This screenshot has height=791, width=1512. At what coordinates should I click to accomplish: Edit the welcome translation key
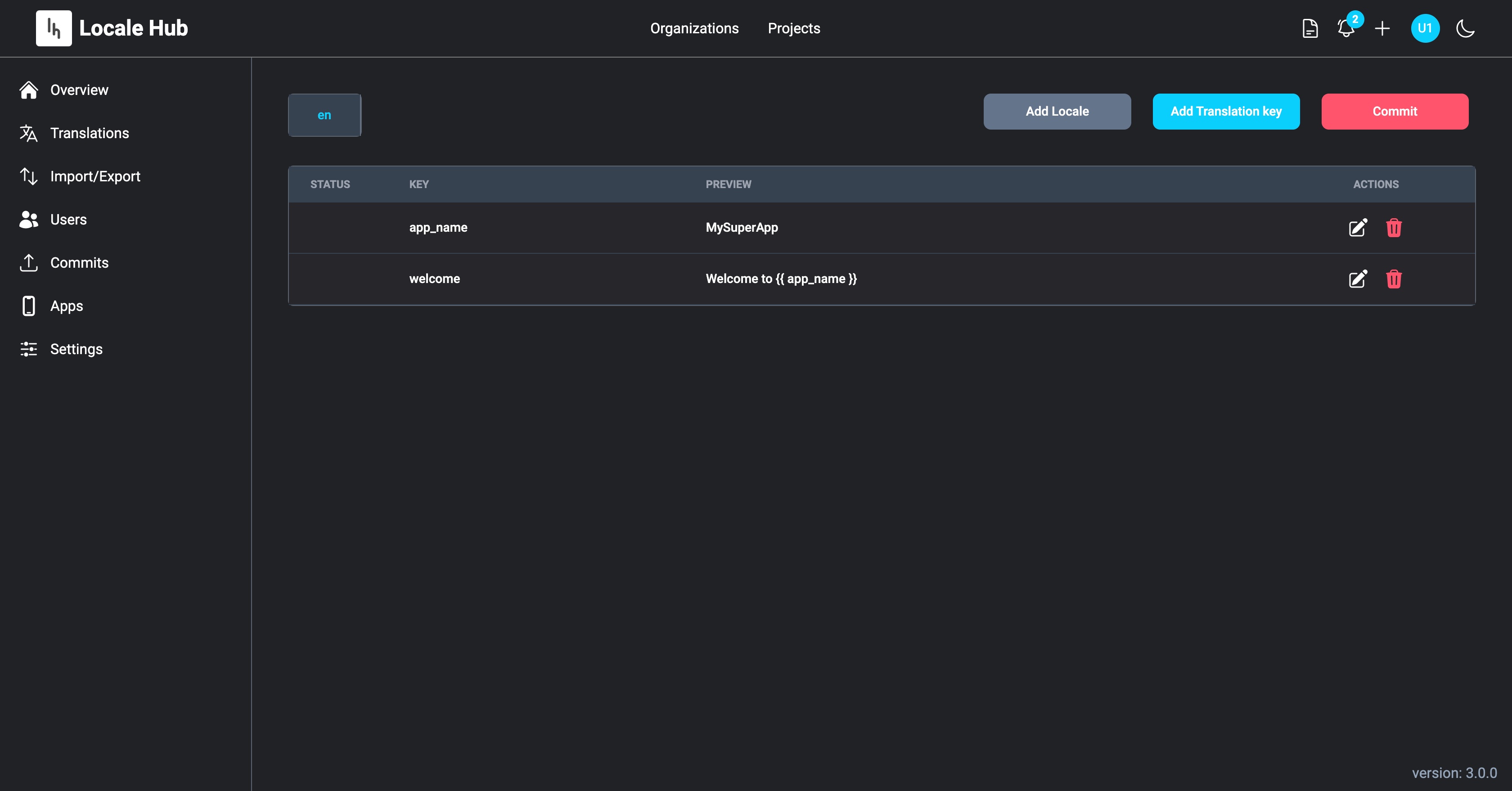[x=1358, y=279]
